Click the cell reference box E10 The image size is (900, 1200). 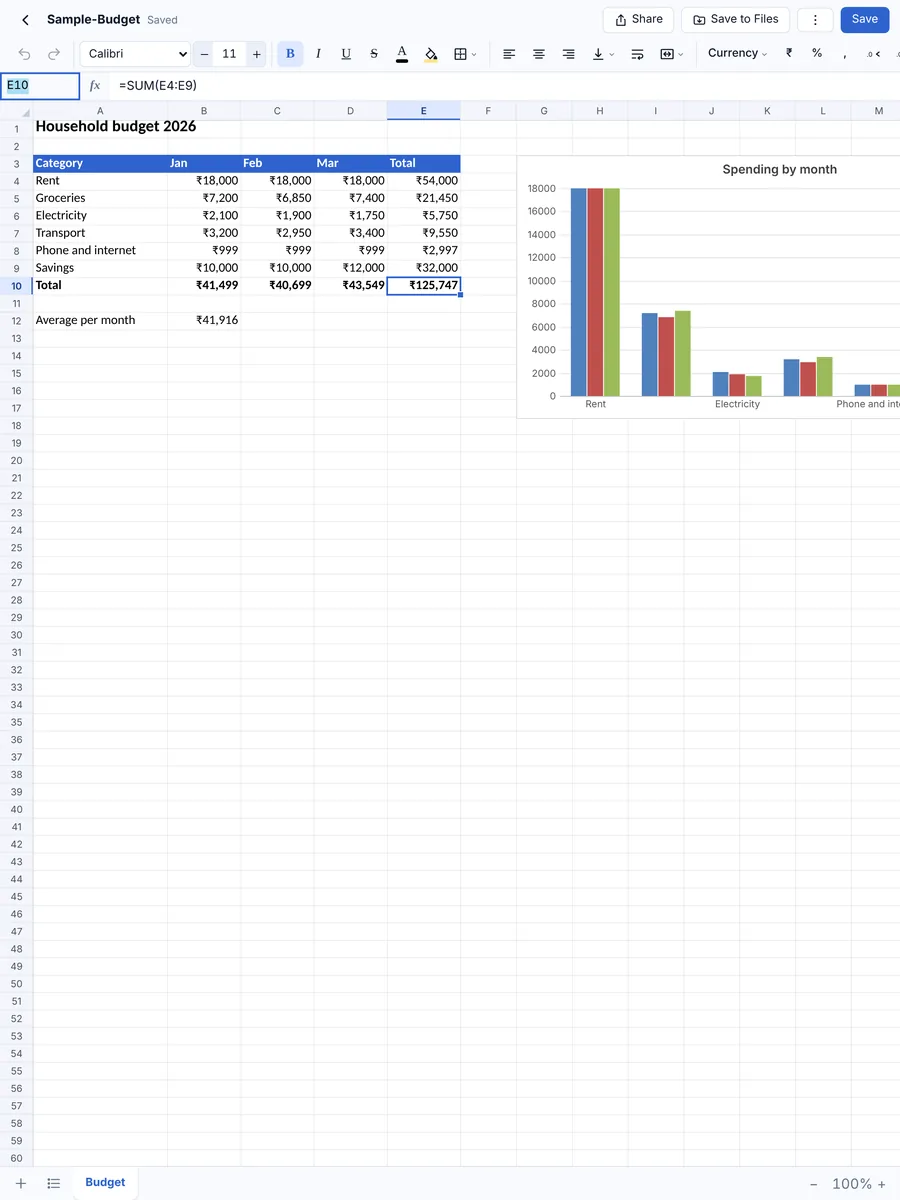(40, 86)
